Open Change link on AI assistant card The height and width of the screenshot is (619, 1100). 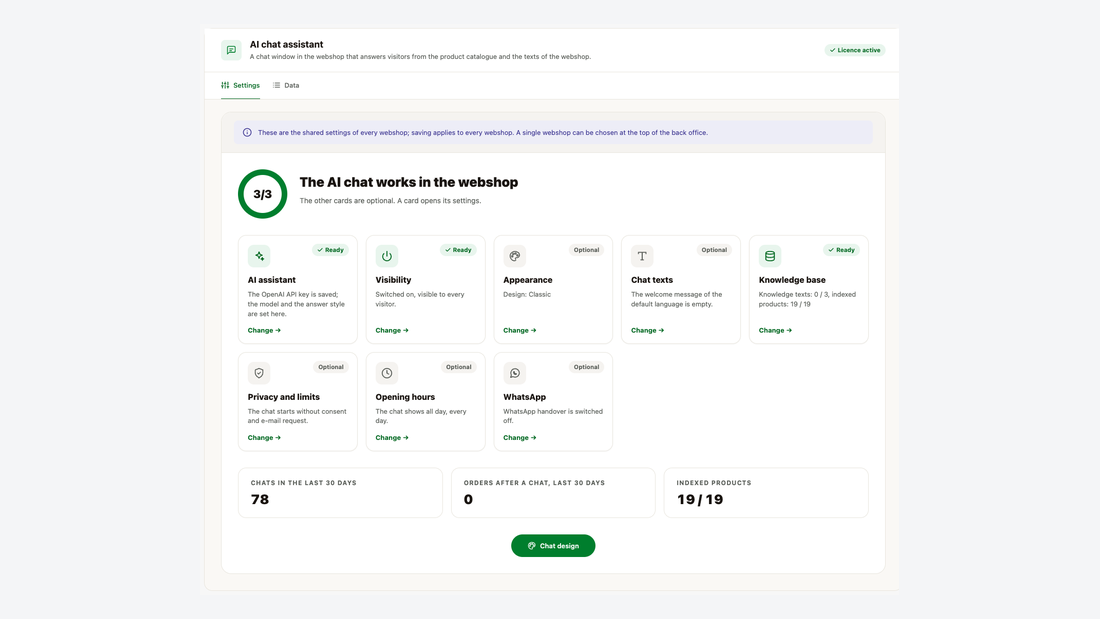[264, 331]
